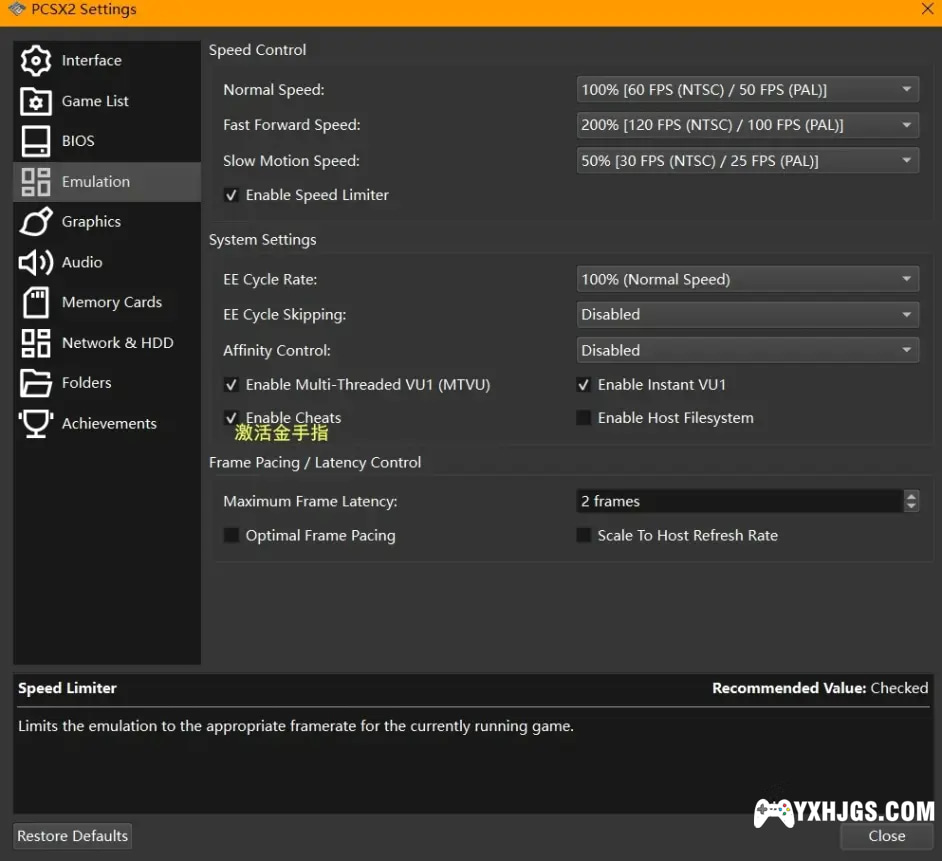Click the Interface gear icon in sidebar
Viewport: 942px width, 861px height.
point(36,60)
